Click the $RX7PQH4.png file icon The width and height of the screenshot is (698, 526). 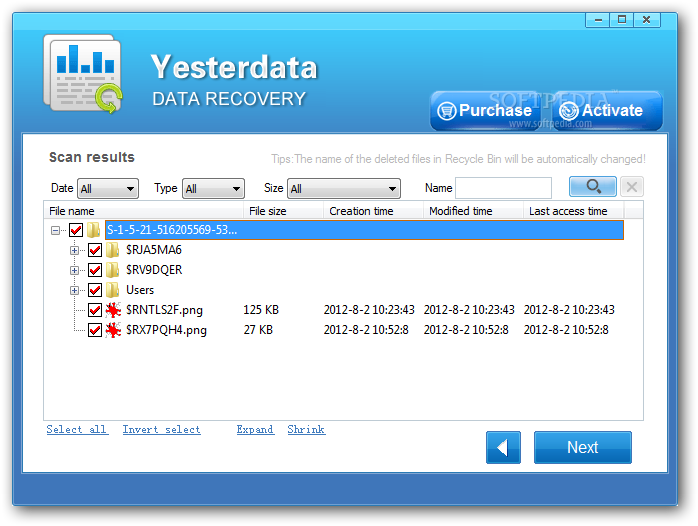tap(113, 330)
